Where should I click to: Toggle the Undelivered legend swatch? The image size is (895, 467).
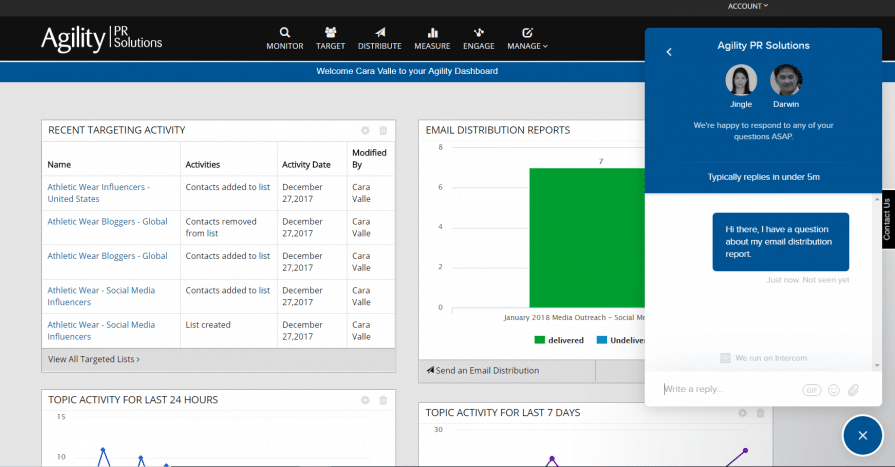point(602,340)
